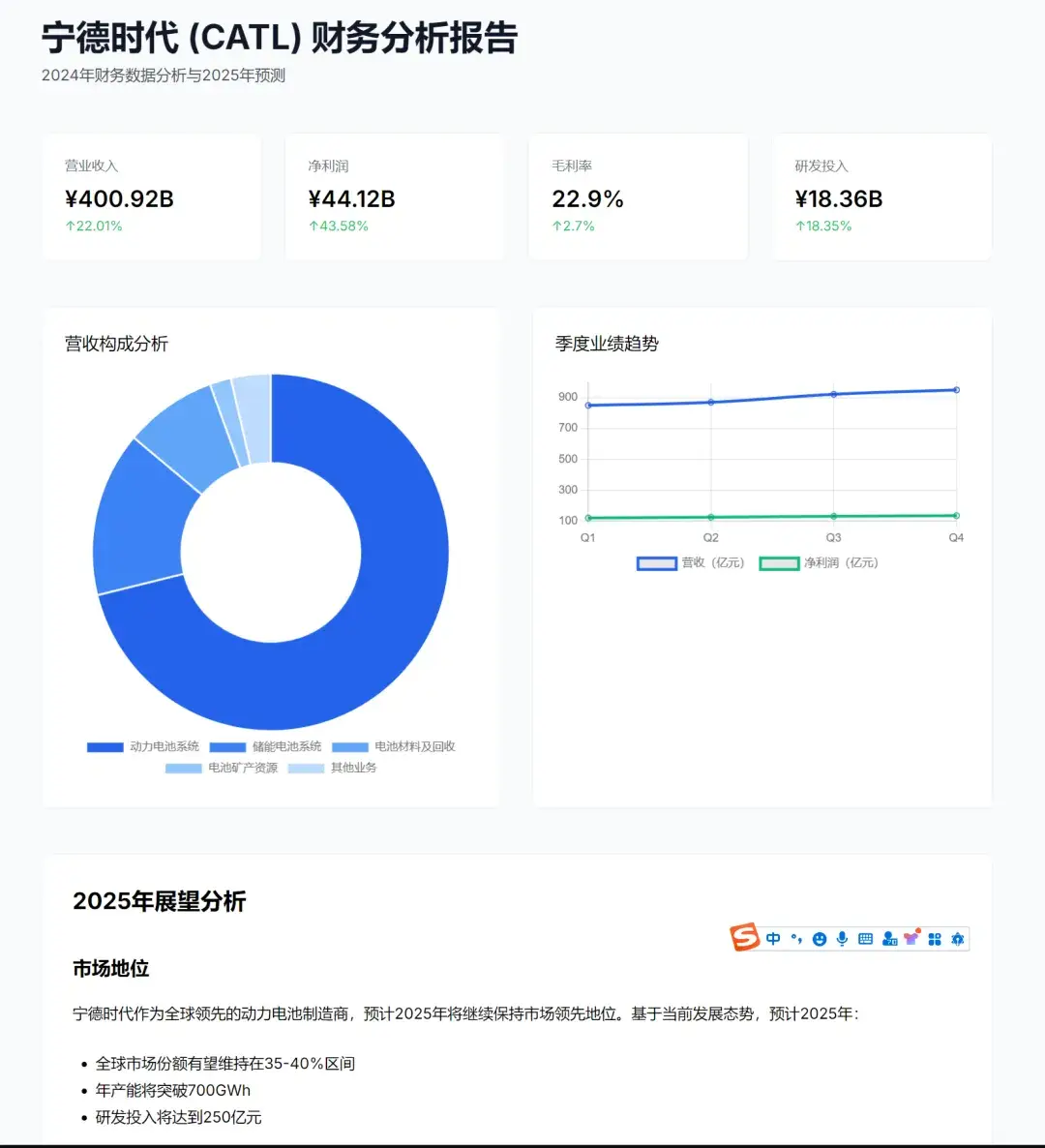Open the AI assistant icon at end of Sogou bar

(x=958, y=939)
